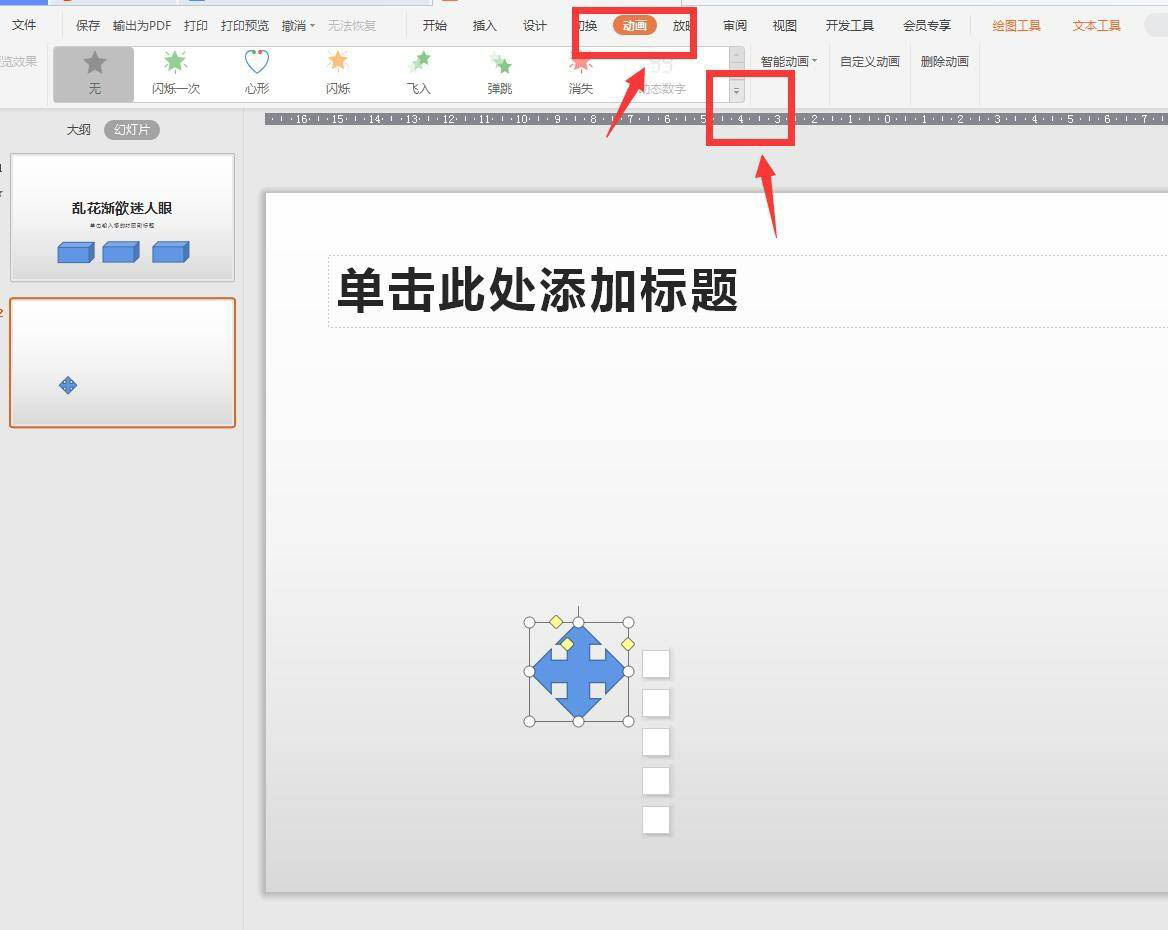Click the 自定义动画 button

(x=869, y=62)
